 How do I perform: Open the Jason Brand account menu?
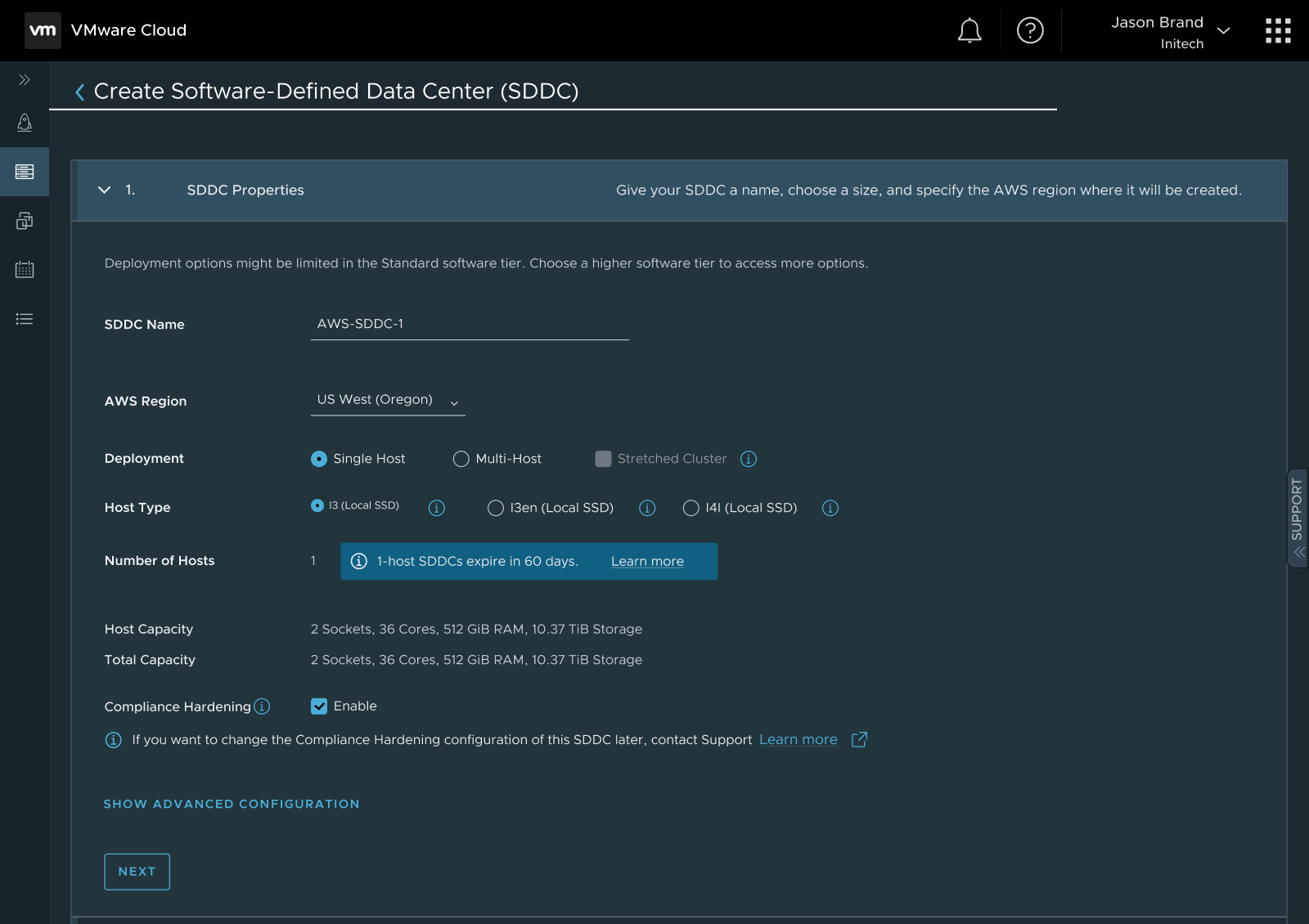pos(1170,31)
